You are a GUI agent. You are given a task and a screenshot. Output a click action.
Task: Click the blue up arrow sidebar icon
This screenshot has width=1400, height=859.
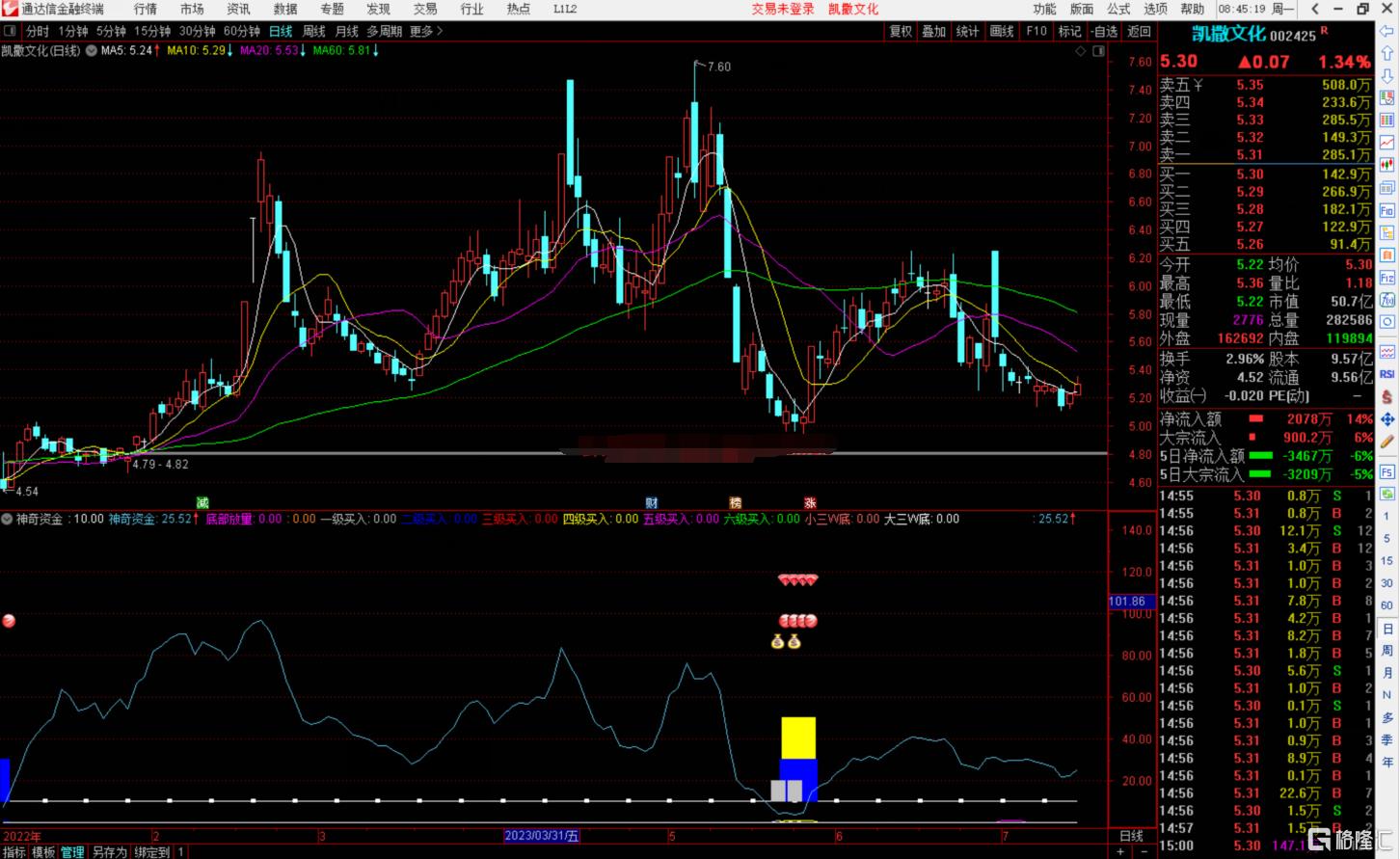click(x=1387, y=52)
